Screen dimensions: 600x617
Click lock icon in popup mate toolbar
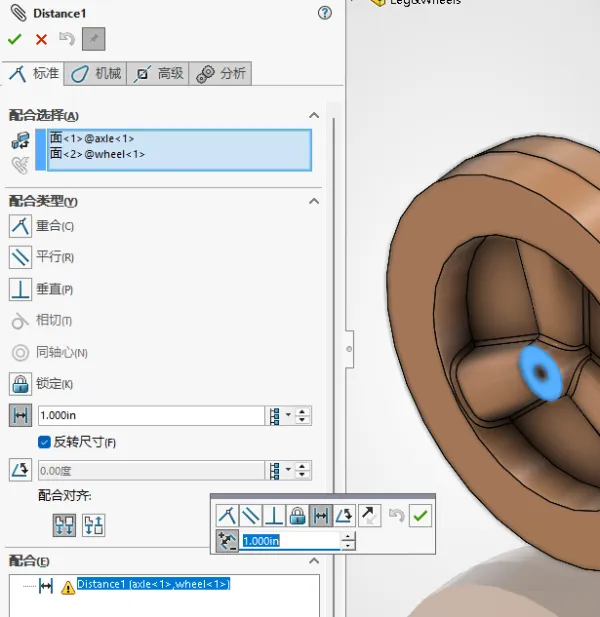[297, 515]
